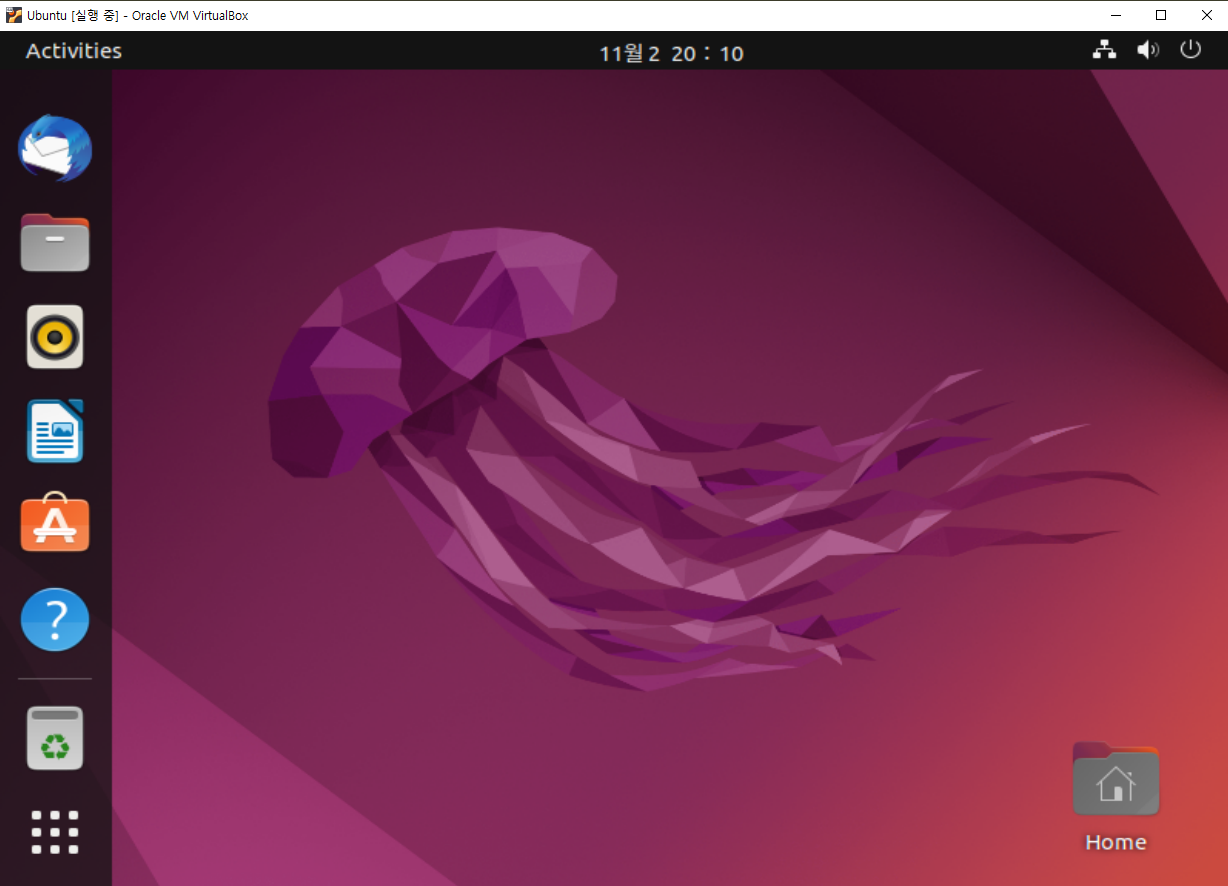The height and width of the screenshot is (886, 1228).
Task: Open Rhythmbox music player
Action: coord(55,337)
